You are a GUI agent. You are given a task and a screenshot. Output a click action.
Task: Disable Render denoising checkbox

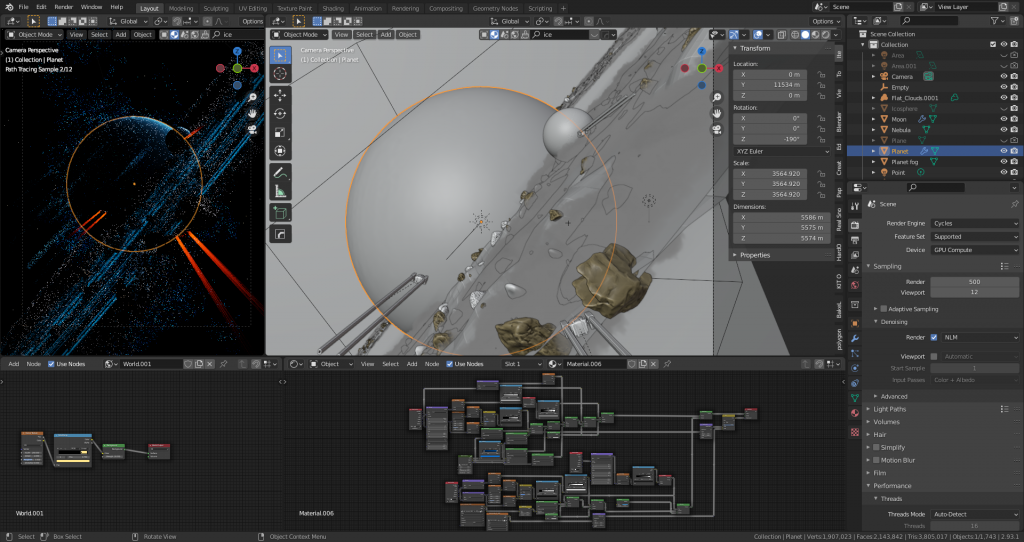point(934,338)
